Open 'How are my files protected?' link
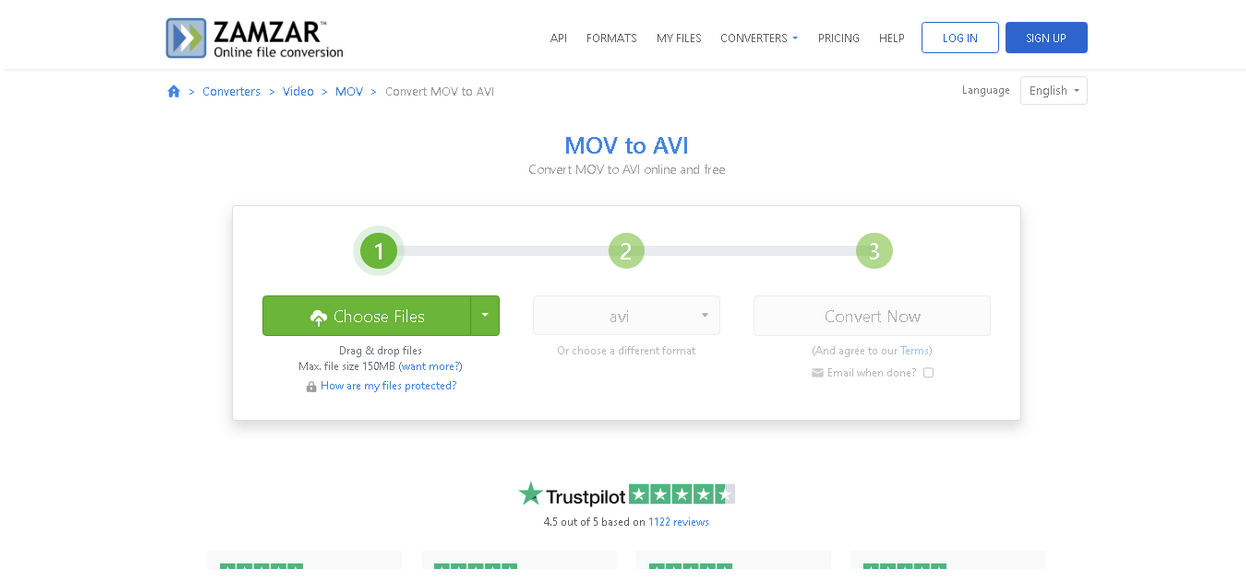Viewport: 1246px width, 582px height. pos(388,386)
